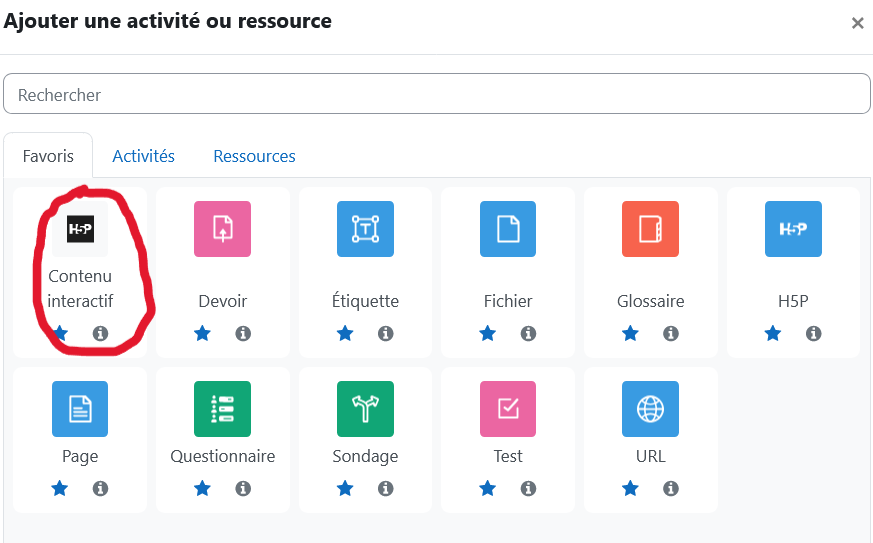Remove URL from favorites via star
The width and height of the screenshot is (873, 543).
[630, 488]
